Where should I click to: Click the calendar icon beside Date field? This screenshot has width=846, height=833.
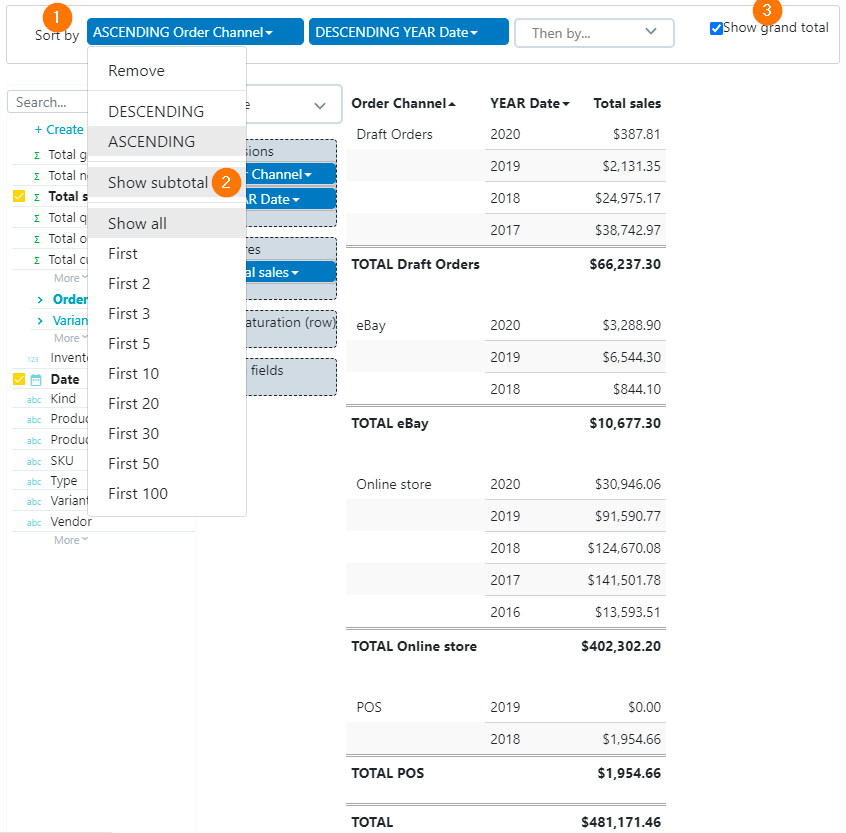pos(36,380)
